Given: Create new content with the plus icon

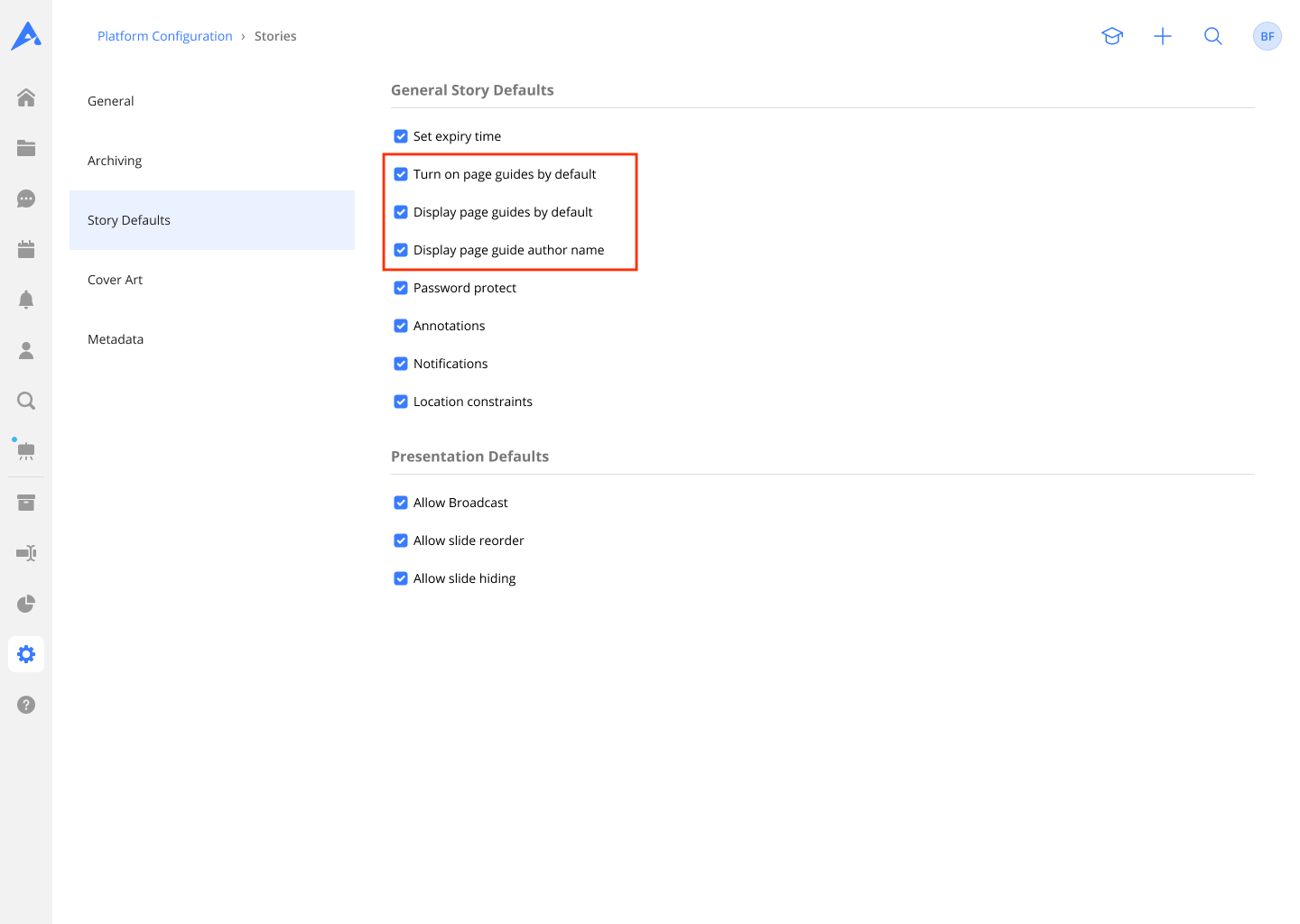Looking at the screenshot, I should click(1163, 36).
